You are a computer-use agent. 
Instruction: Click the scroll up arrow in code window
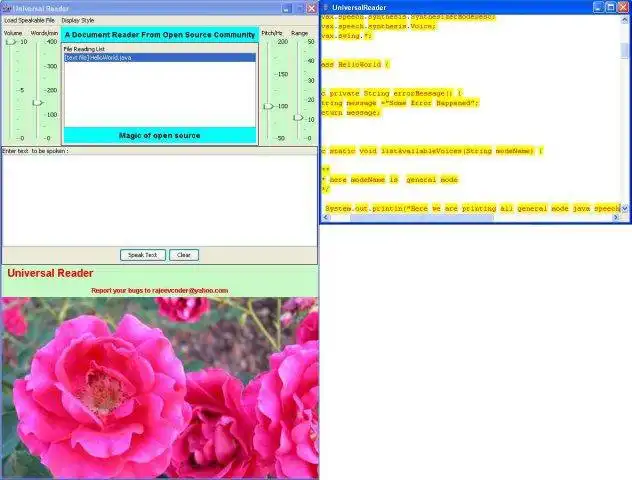click(624, 19)
